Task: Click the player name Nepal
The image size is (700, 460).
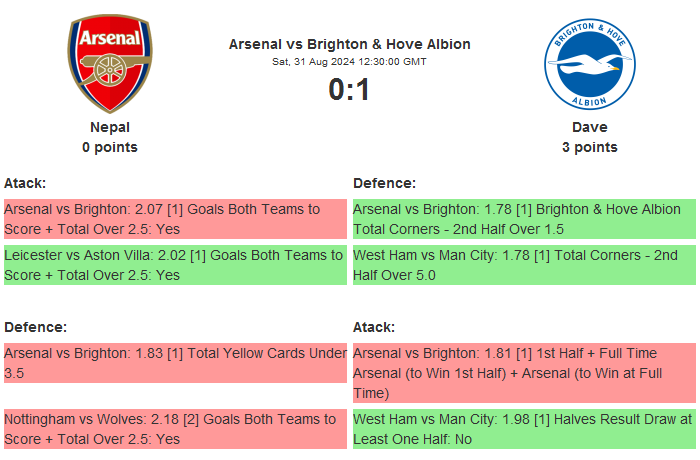Action: pyautogui.click(x=110, y=127)
